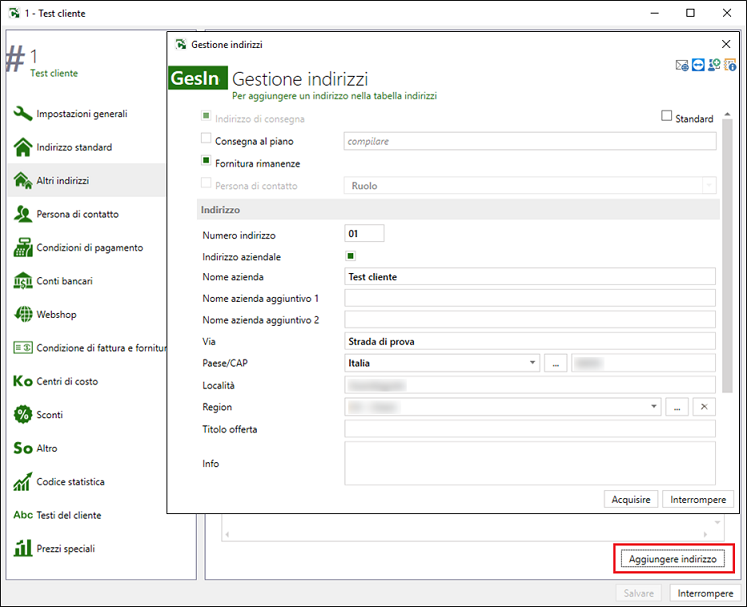This screenshot has height=607, width=747.
Task: Click the houses icon for Altri indirizzi
Action: pos(22,181)
